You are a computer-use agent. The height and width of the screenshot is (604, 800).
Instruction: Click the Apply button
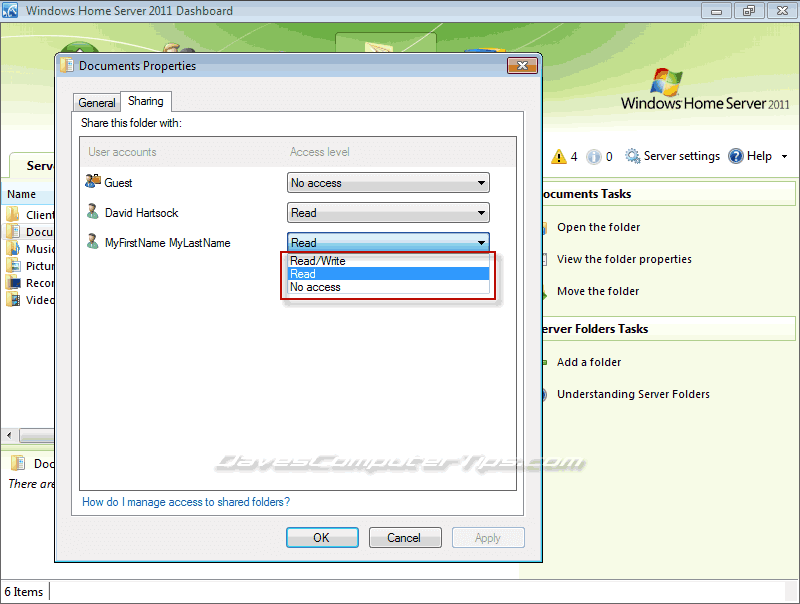(488, 538)
